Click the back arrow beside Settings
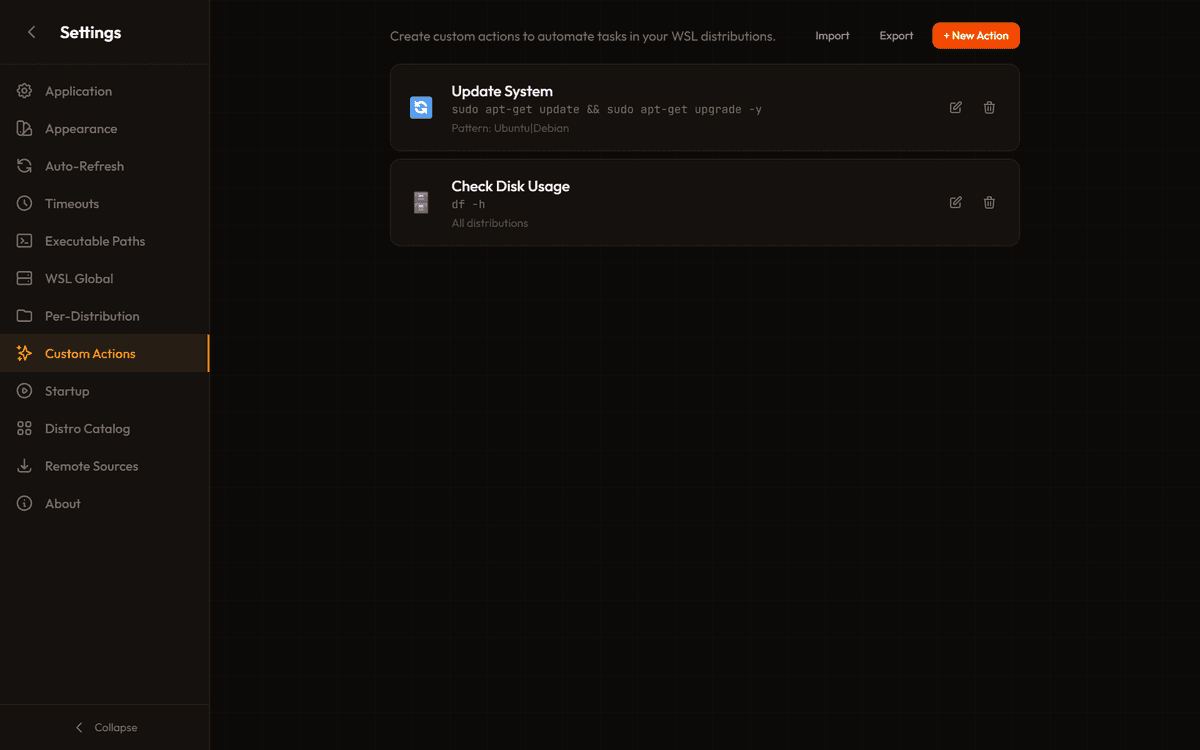The width and height of the screenshot is (1200, 750). pos(31,31)
